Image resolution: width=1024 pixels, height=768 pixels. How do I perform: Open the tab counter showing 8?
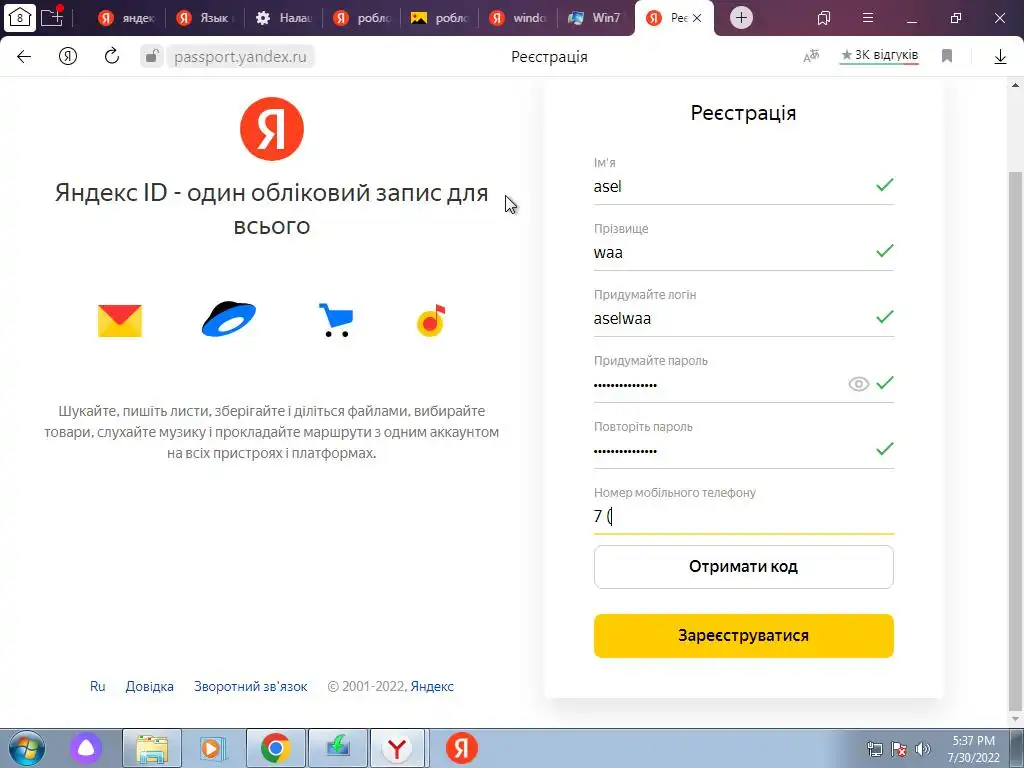pos(20,18)
